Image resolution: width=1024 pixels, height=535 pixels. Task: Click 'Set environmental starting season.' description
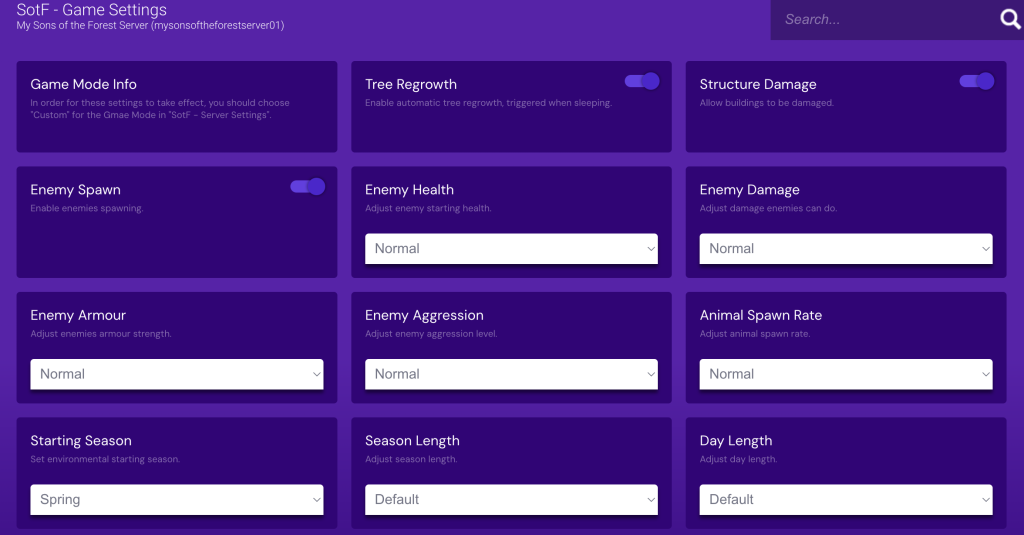[x=105, y=459]
